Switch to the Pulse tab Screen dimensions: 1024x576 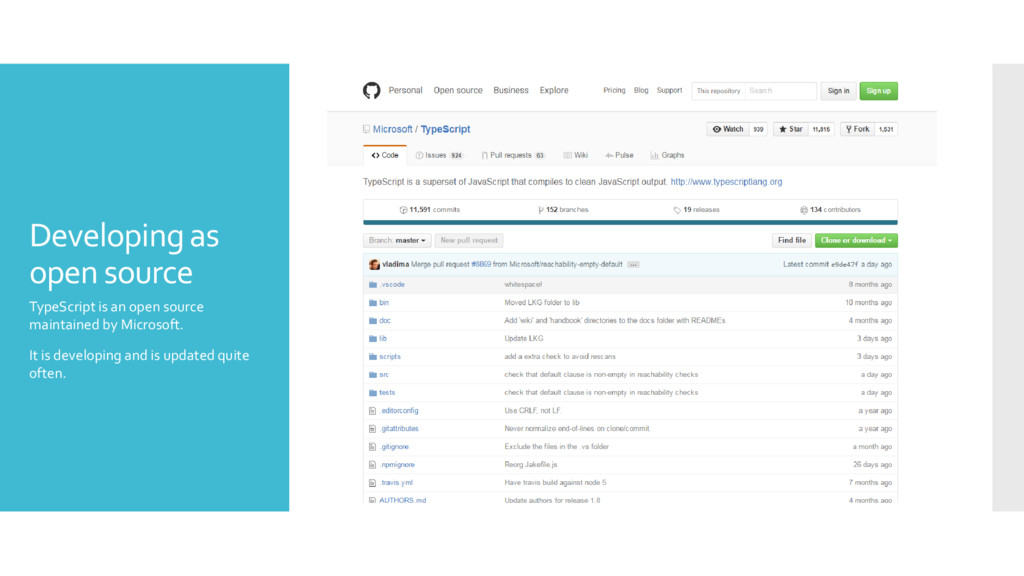619,155
